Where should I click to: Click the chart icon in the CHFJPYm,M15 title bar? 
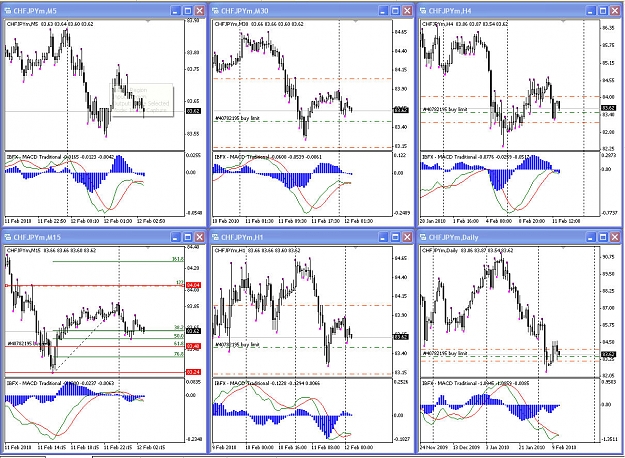pos(8,237)
